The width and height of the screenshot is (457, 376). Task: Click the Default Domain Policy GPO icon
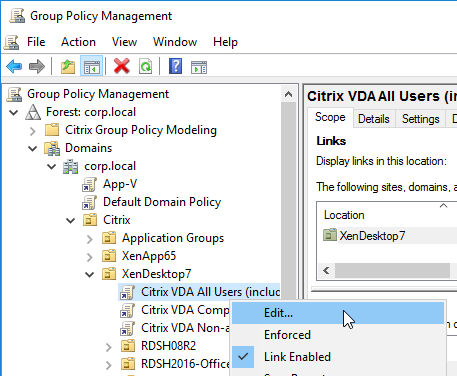[x=89, y=202]
